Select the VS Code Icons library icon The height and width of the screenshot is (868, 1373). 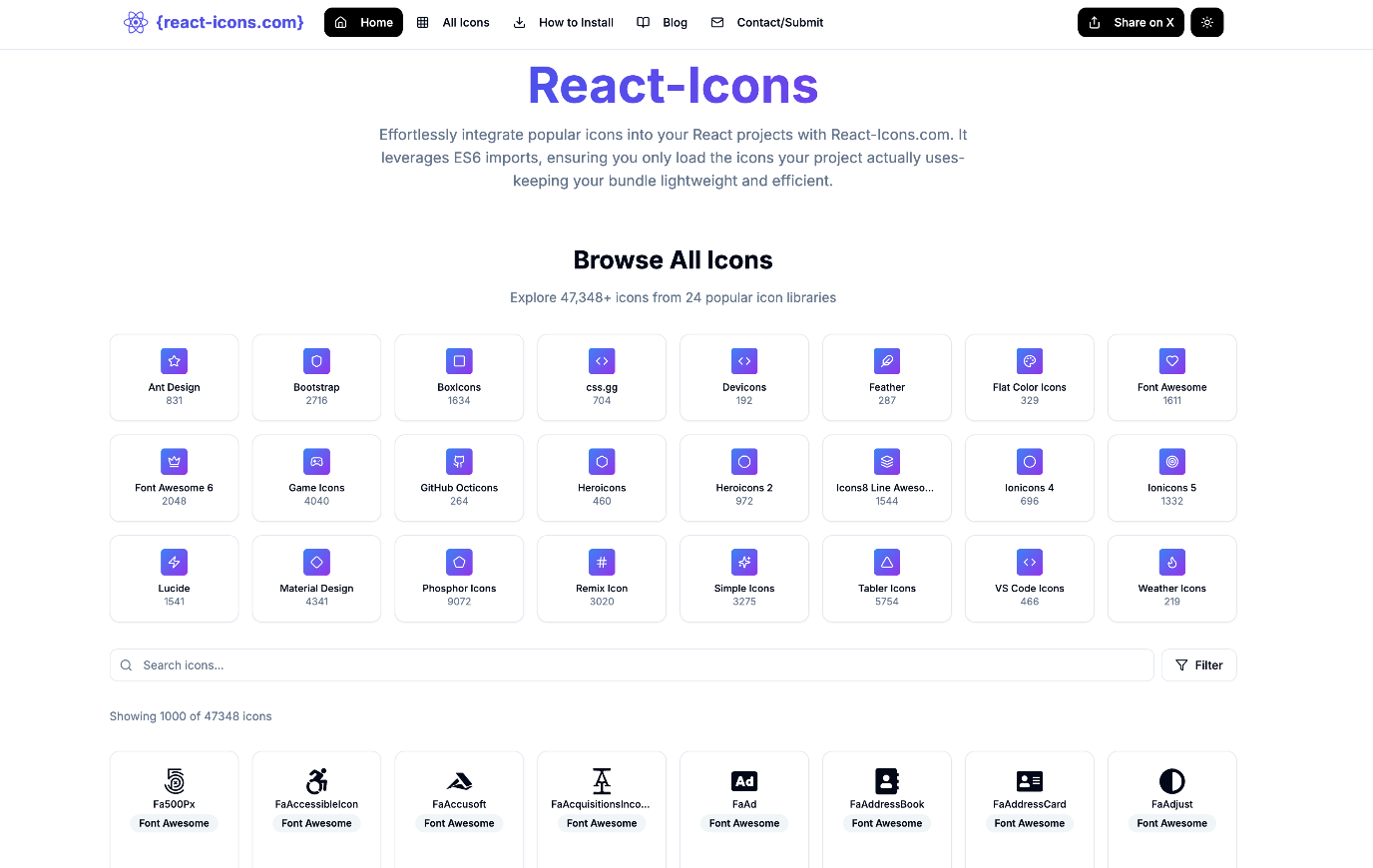(1030, 563)
